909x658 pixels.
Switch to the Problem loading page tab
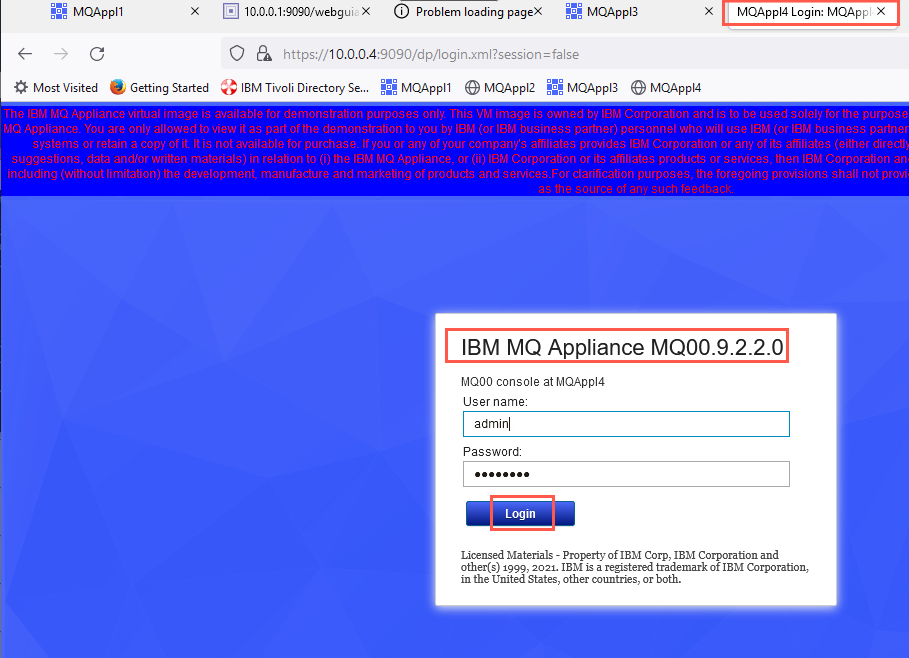click(464, 12)
